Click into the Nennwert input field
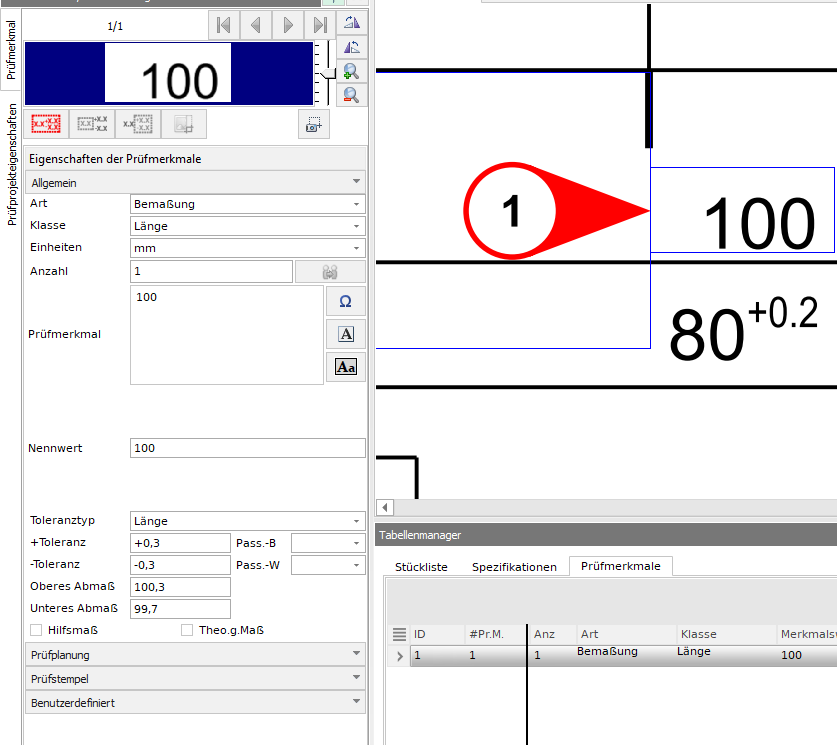Screen dimensions: 837x745 (x=247, y=448)
